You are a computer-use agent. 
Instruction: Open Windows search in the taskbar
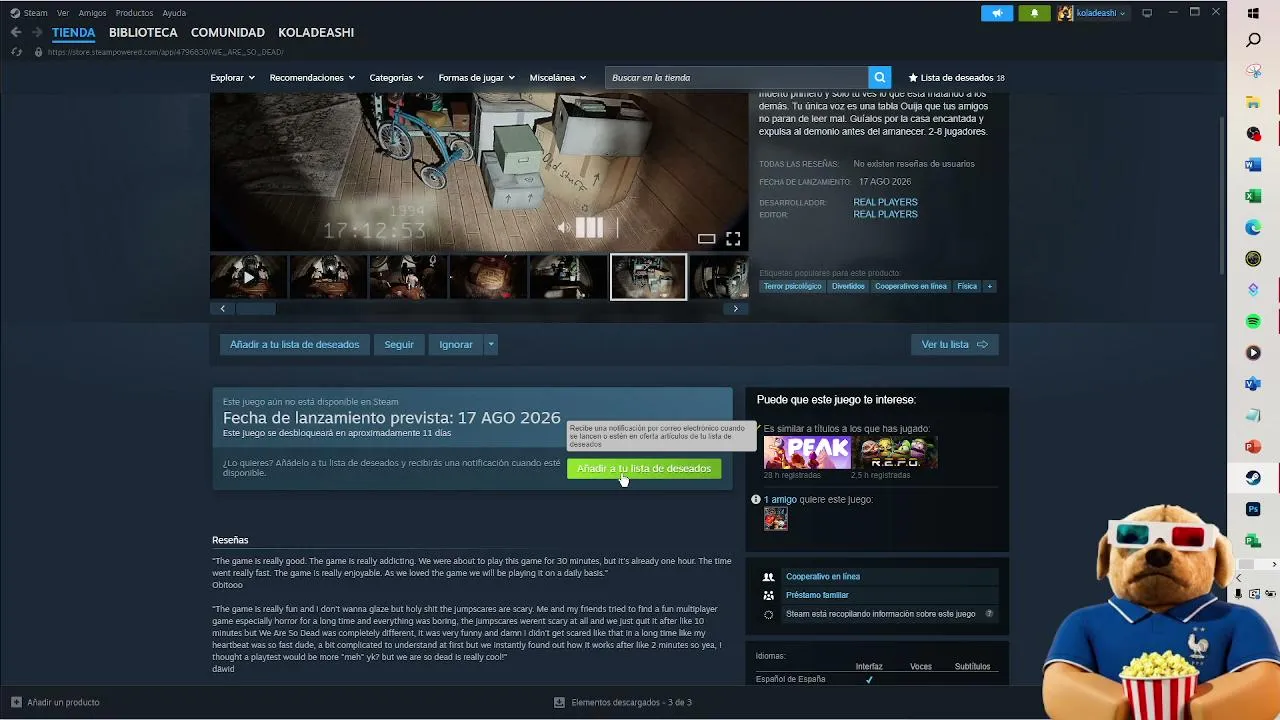pos(1253,41)
